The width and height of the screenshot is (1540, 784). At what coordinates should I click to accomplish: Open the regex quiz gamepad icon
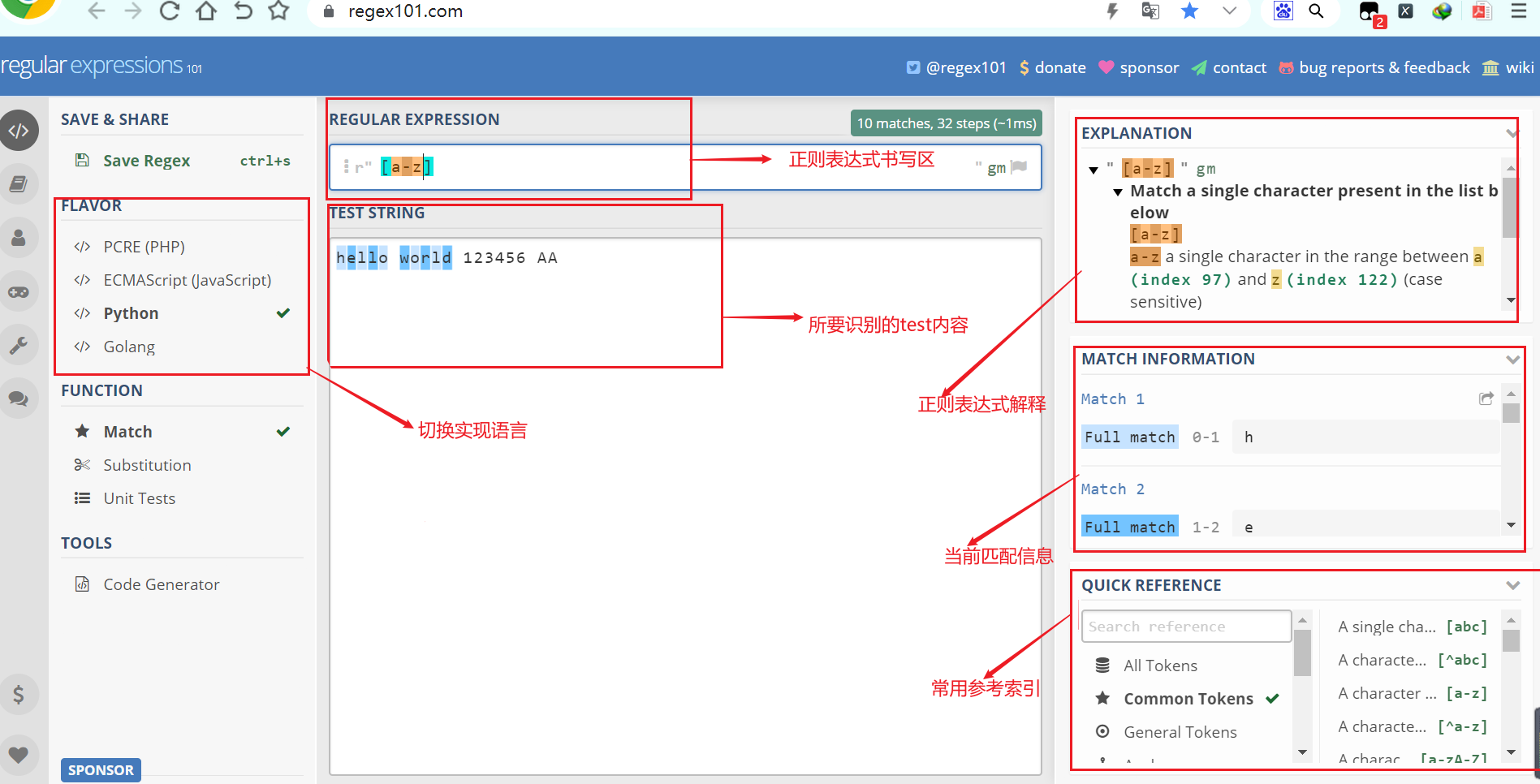coord(19,291)
